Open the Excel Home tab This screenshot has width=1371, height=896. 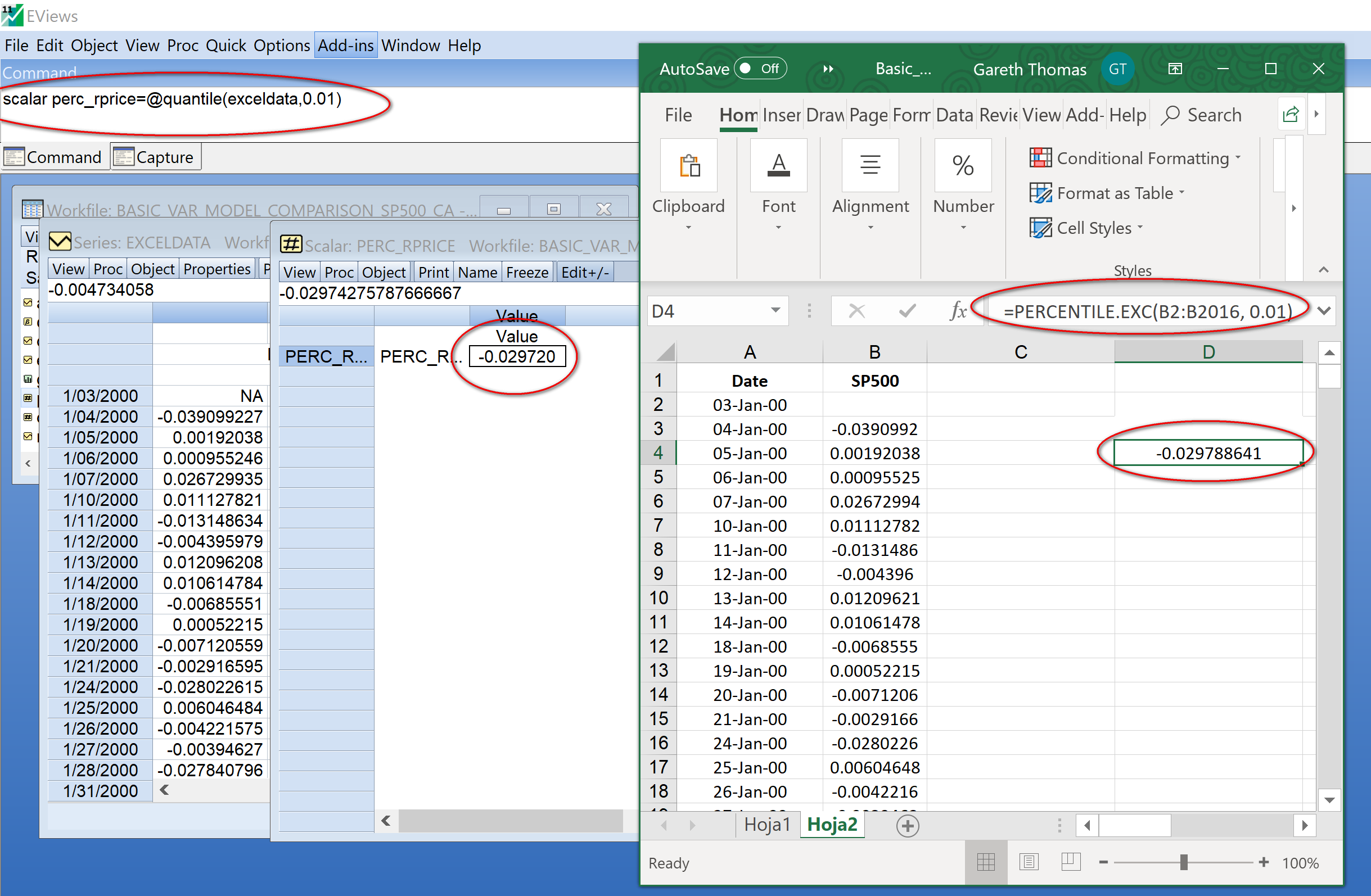[738, 115]
